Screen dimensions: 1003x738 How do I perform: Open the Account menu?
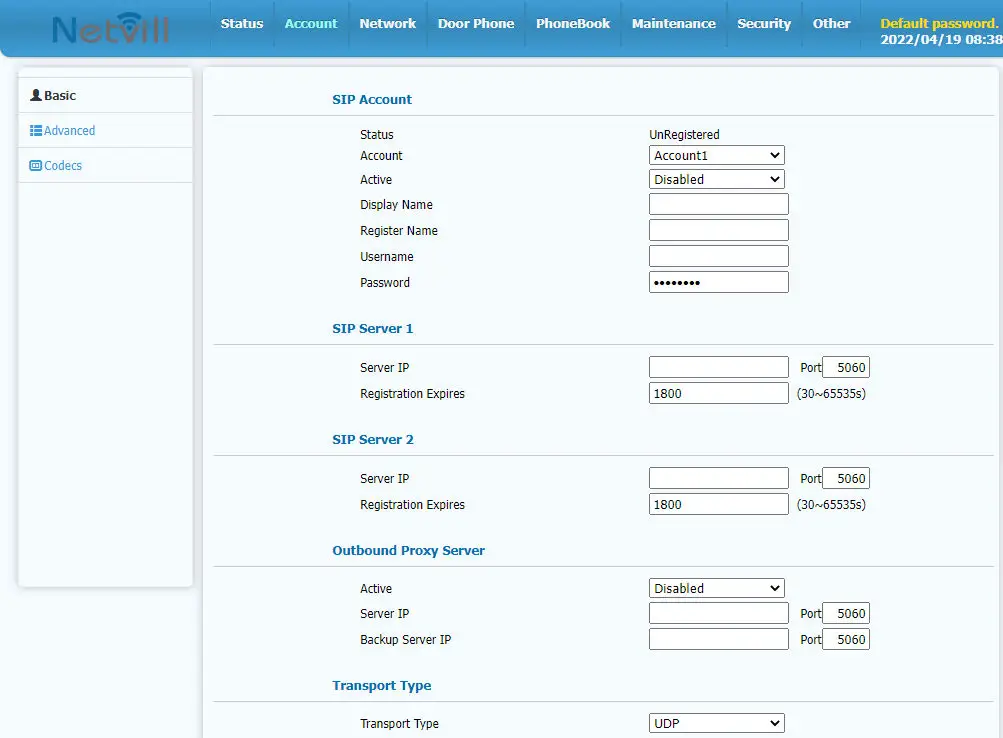311,24
